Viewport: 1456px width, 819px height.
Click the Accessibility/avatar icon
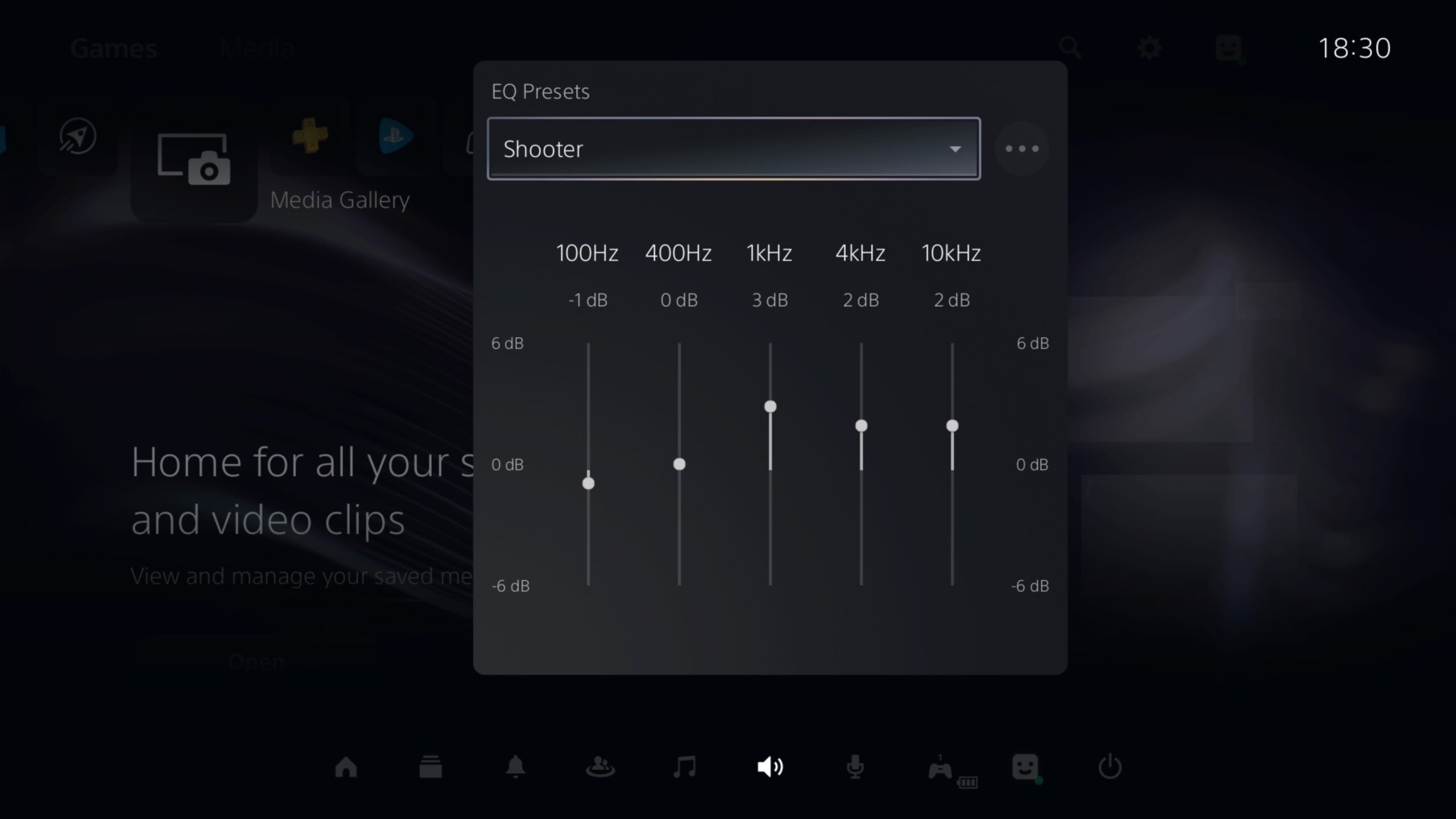(1025, 767)
